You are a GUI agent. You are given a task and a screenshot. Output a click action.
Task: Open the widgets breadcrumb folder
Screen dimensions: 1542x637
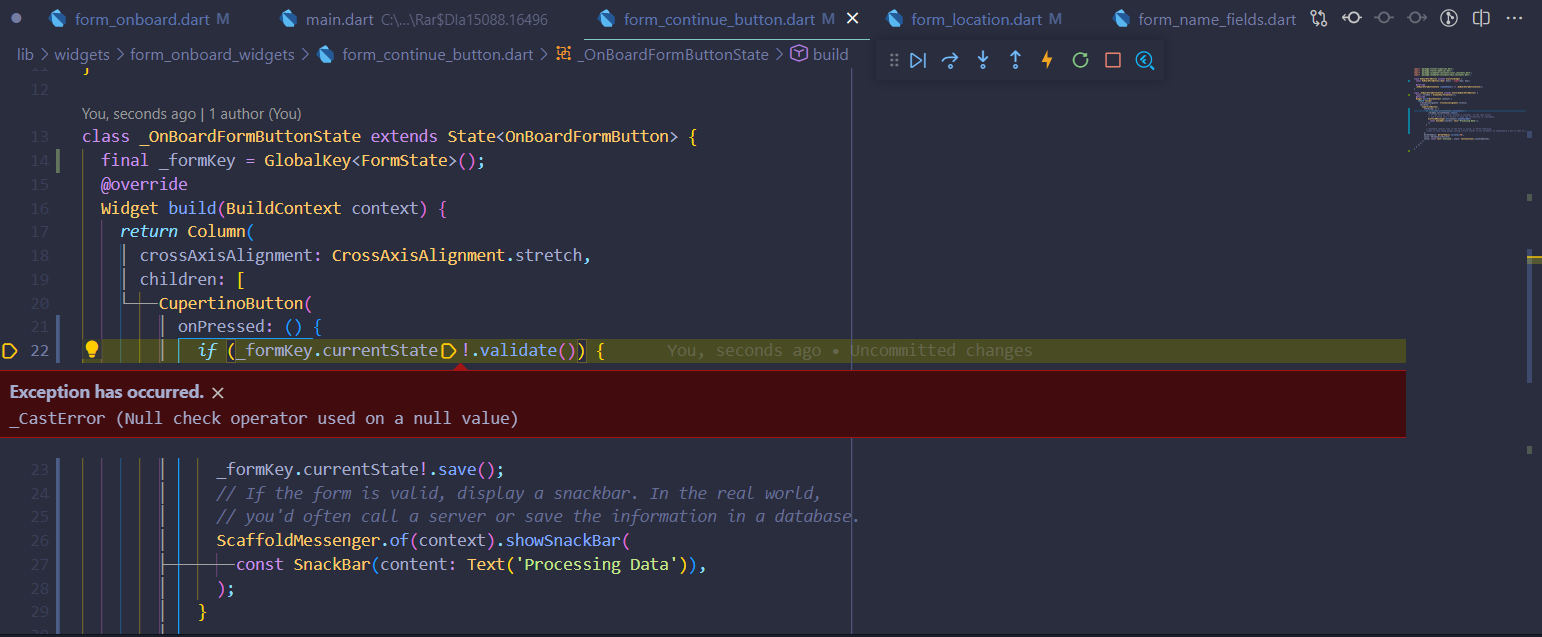coord(82,55)
